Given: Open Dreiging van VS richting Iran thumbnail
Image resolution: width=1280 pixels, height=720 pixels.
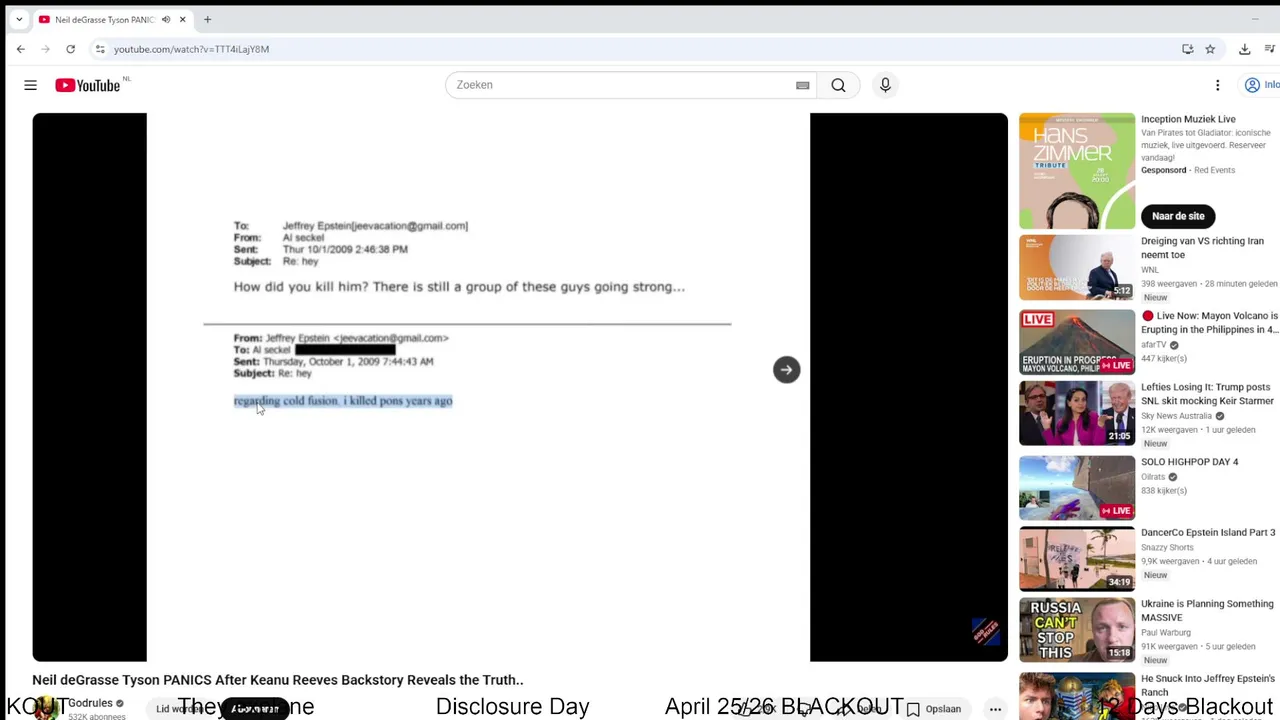Looking at the screenshot, I should pyautogui.click(x=1077, y=267).
